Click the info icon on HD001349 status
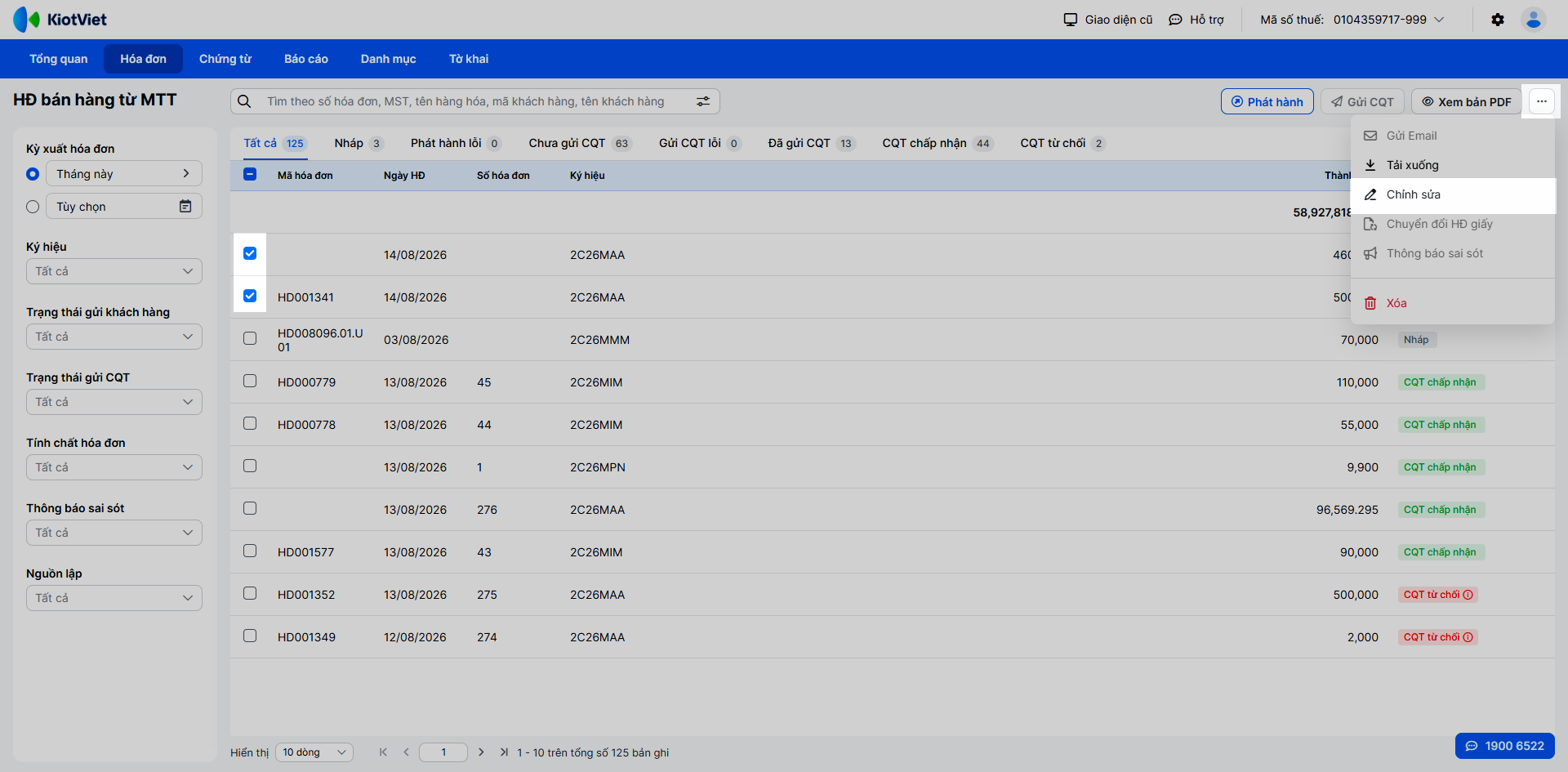Image resolution: width=1568 pixels, height=772 pixels. [x=1468, y=637]
